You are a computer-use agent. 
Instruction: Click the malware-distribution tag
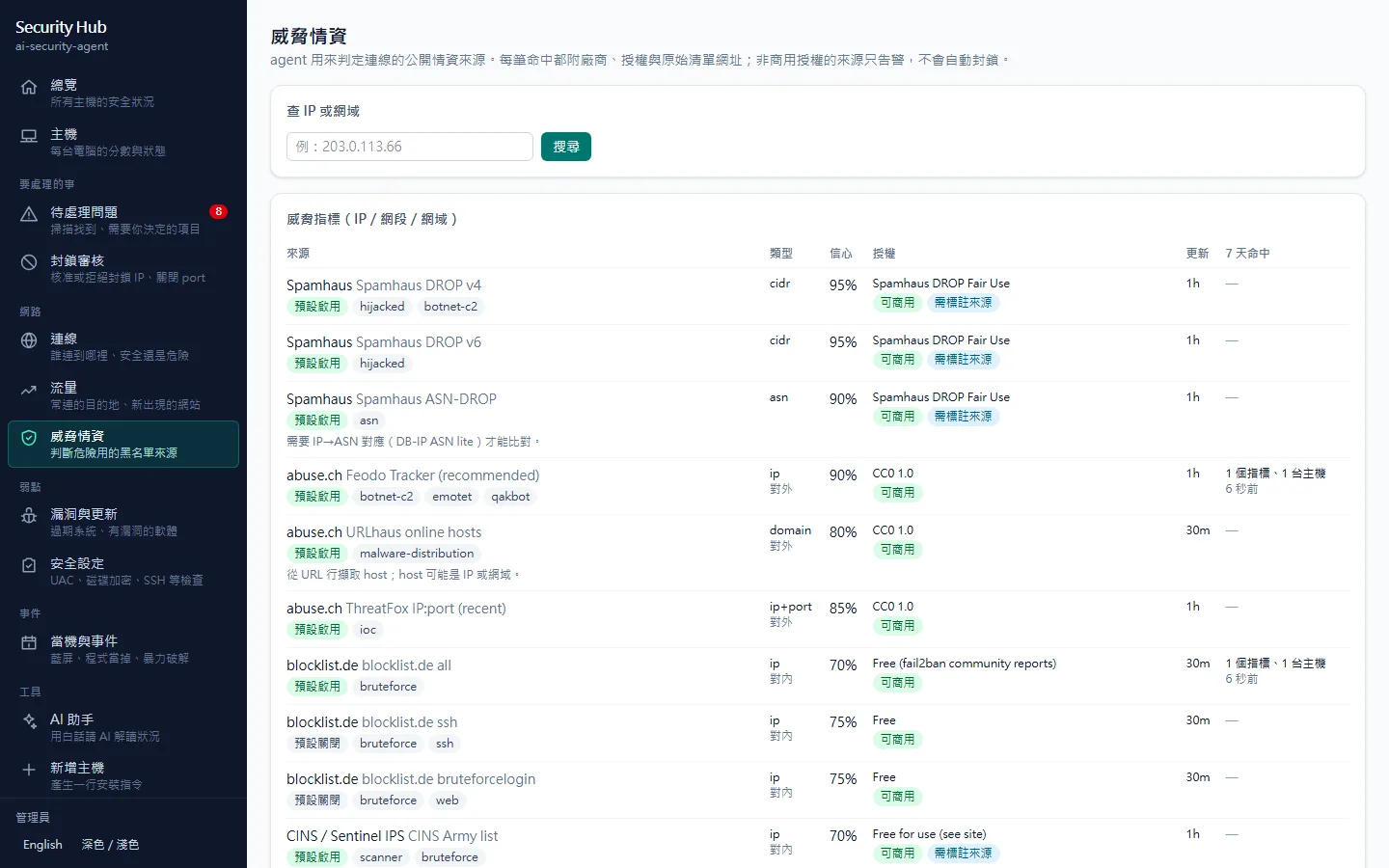pyautogui.click(x=417, y=554)
